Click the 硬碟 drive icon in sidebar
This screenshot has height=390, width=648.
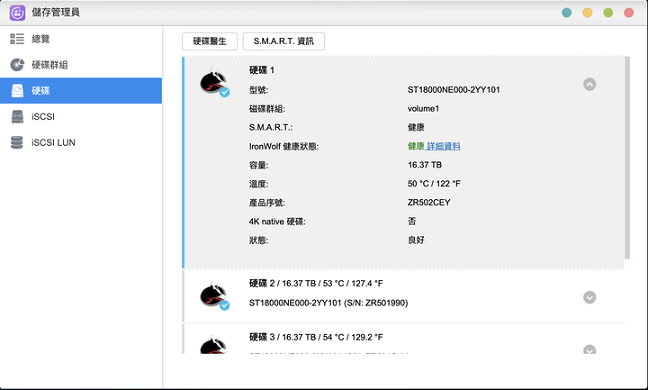17,91
